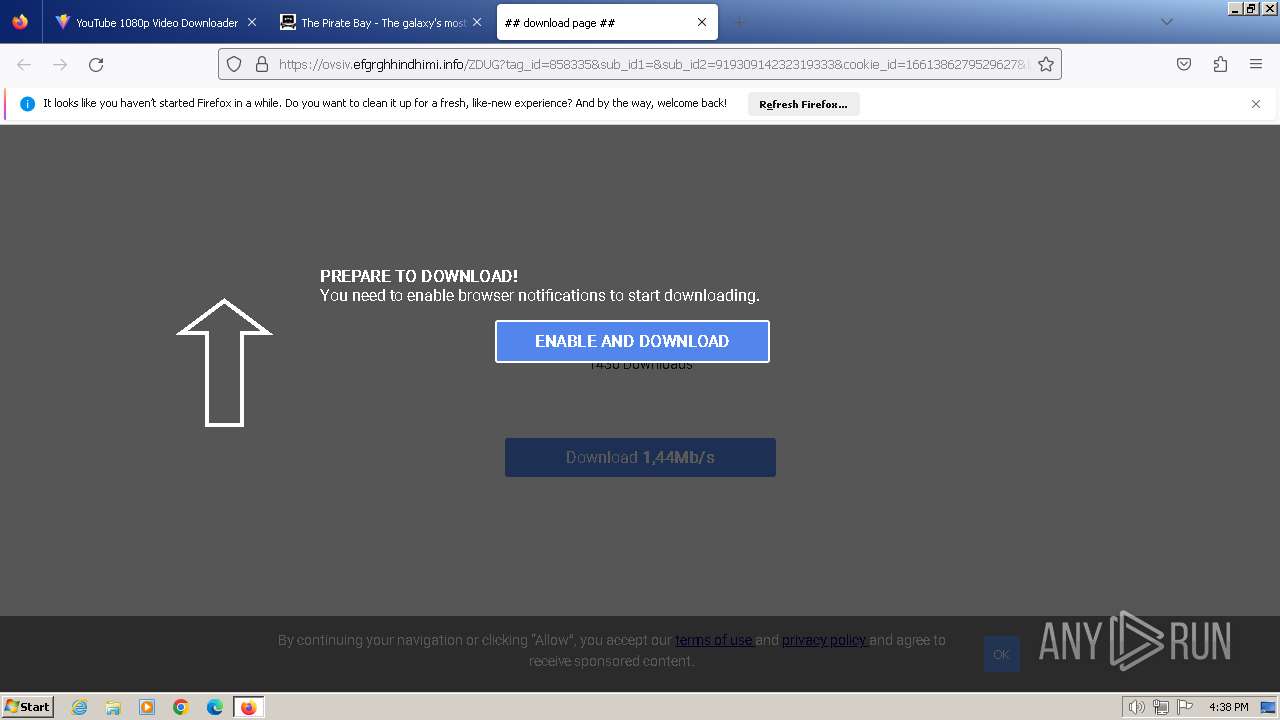The height and width of the screenshot is (720, 1280).
Task: Click the blue info icon in notification bar
Action: (x=28, y=104)
